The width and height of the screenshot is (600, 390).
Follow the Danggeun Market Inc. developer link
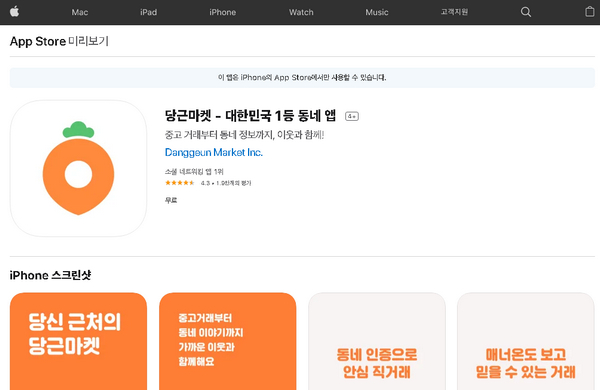[214, 152]
